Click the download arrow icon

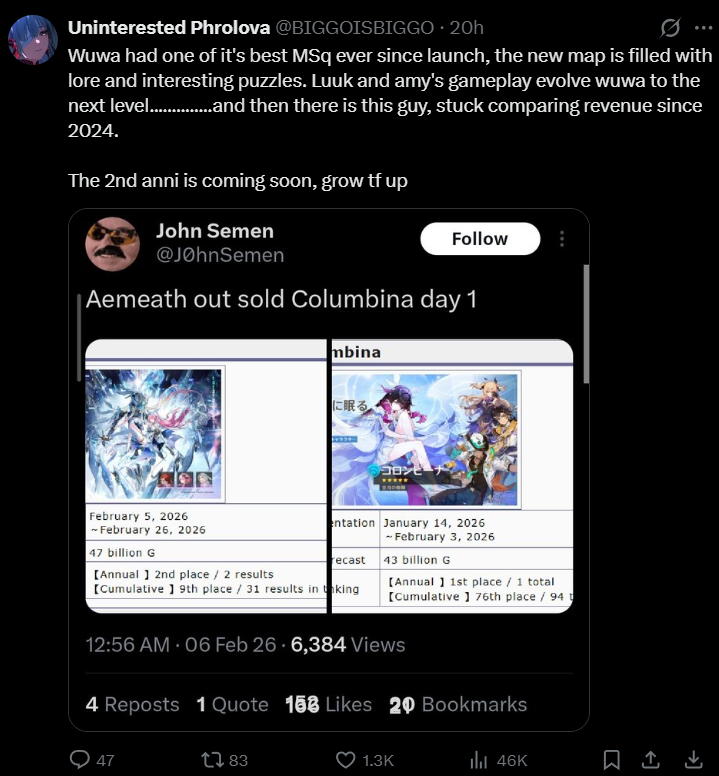click(694, 759)
